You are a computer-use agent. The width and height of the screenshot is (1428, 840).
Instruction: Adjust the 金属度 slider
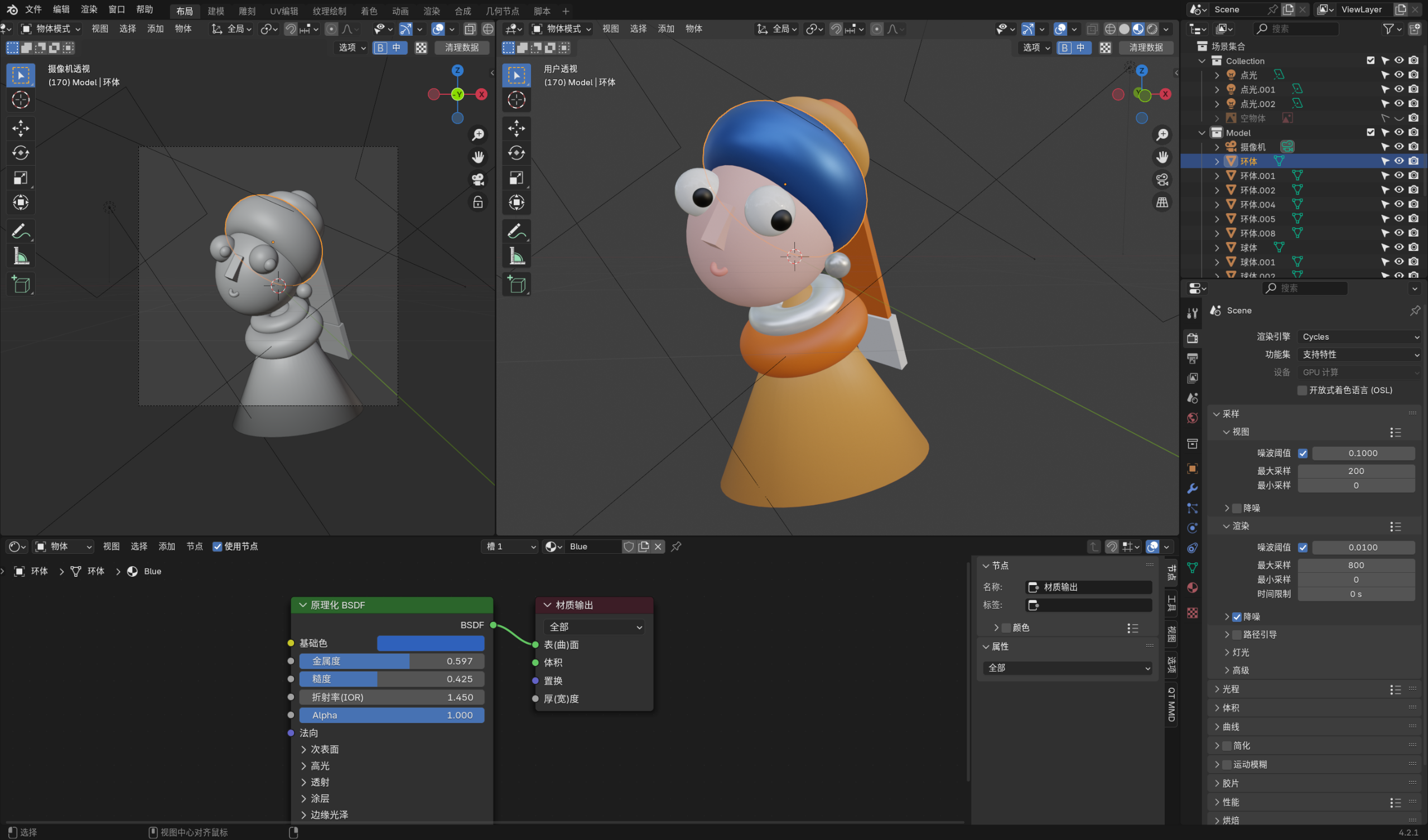coord(392,662)
